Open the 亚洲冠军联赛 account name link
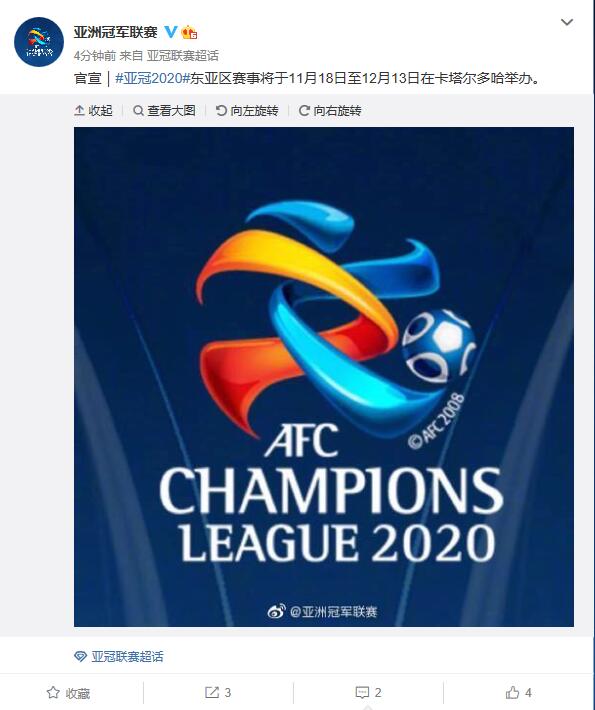Screen dimensions: 595x710 pyautogui.click(x=115, y=32)
